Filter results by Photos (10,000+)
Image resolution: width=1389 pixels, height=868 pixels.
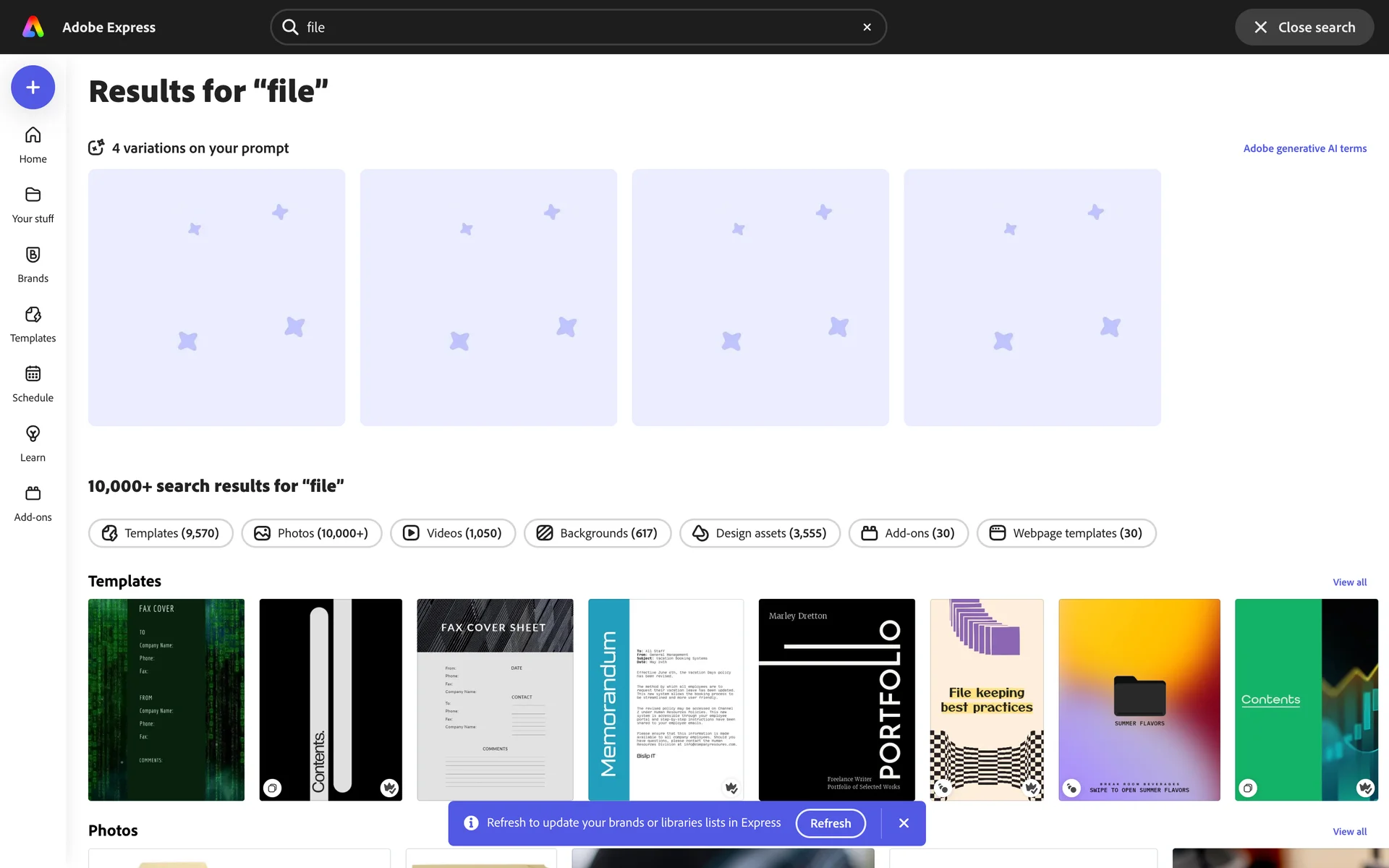click(312, 533)
